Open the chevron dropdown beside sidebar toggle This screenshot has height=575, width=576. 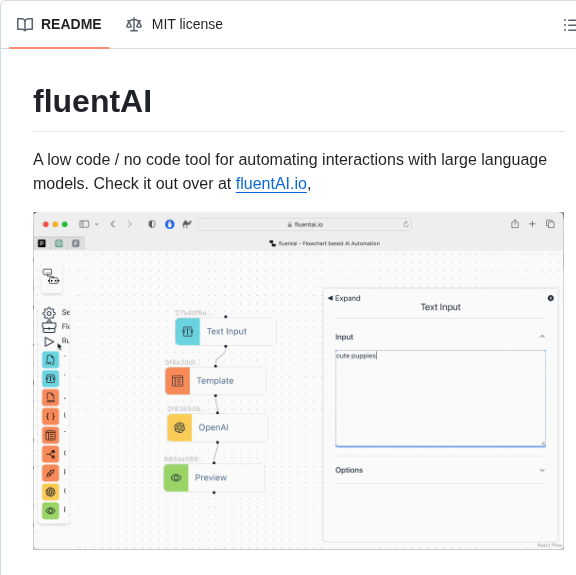click(x=97, y=224)
